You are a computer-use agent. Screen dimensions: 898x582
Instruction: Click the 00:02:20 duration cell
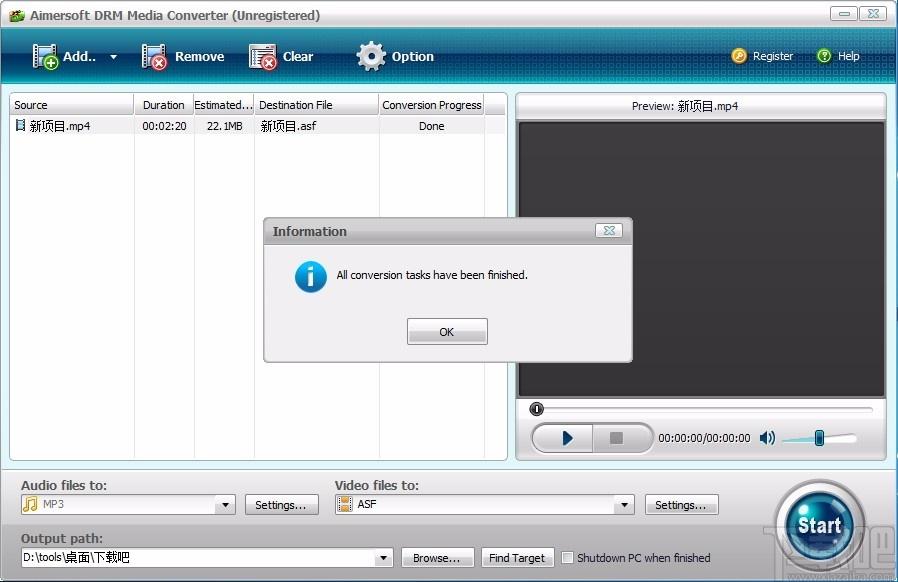(x=164, y=126)
